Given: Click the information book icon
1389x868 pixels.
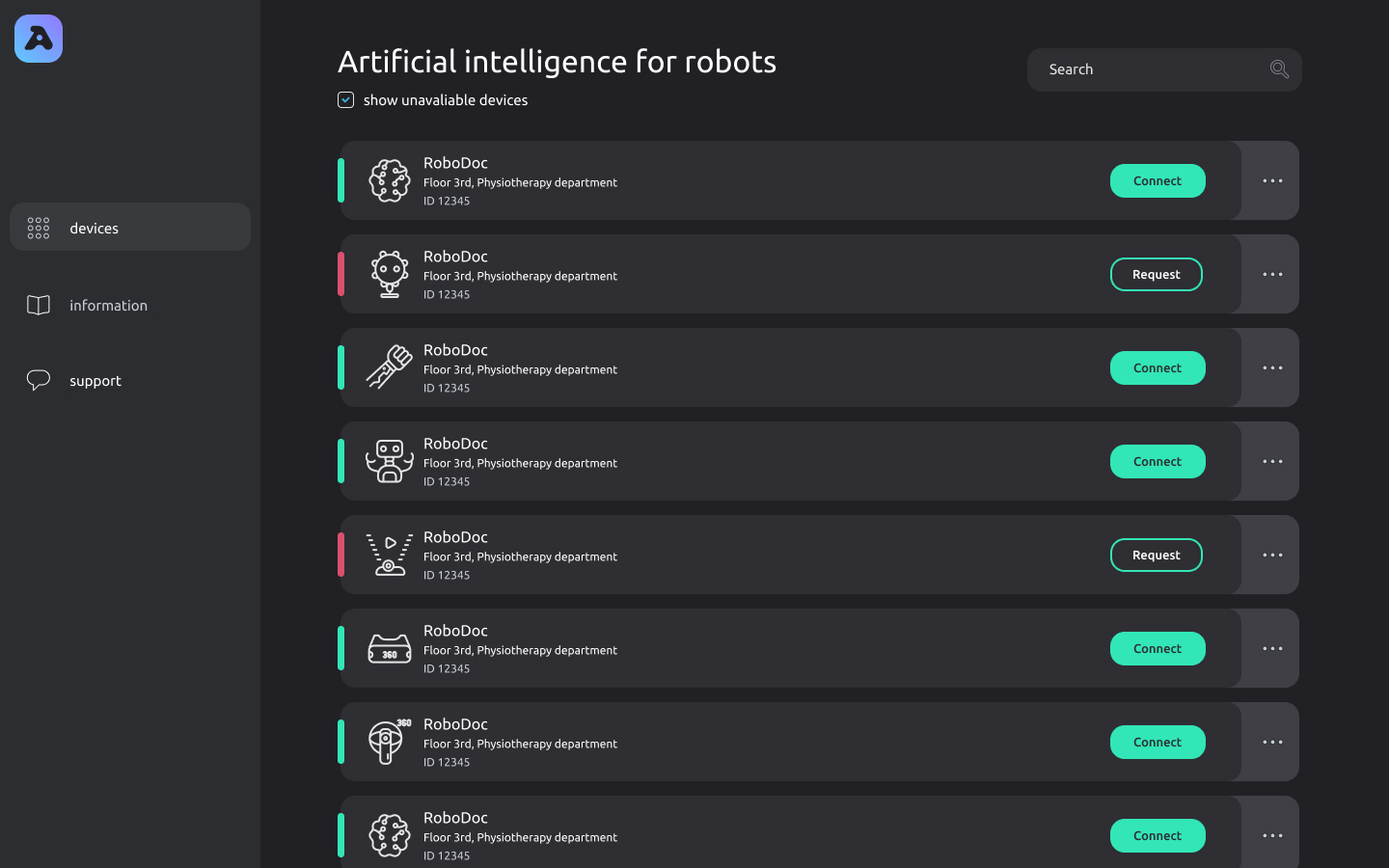Looking at the screenshot, I should pos(38,305).
